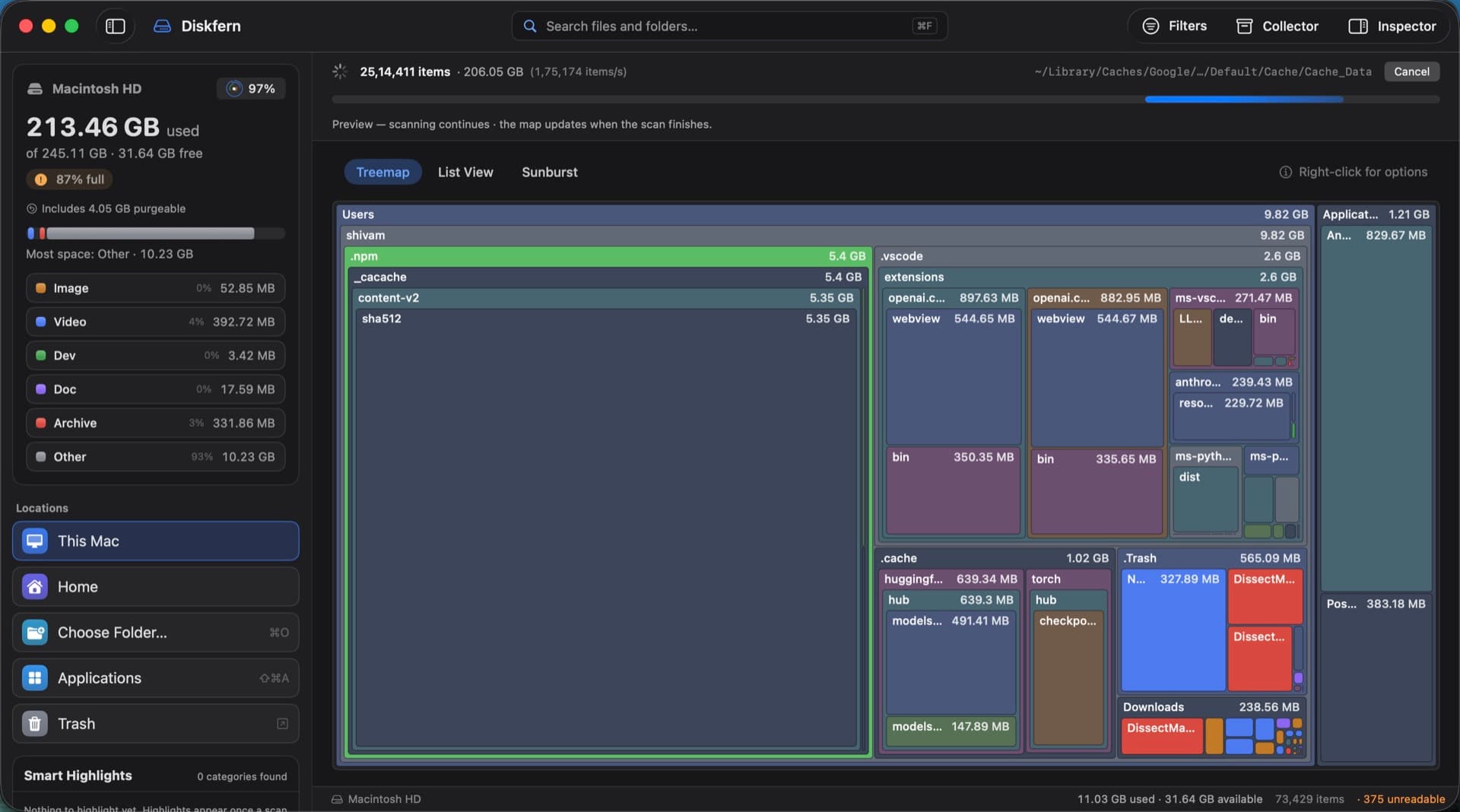Select the Other category row

coord(156,456)
